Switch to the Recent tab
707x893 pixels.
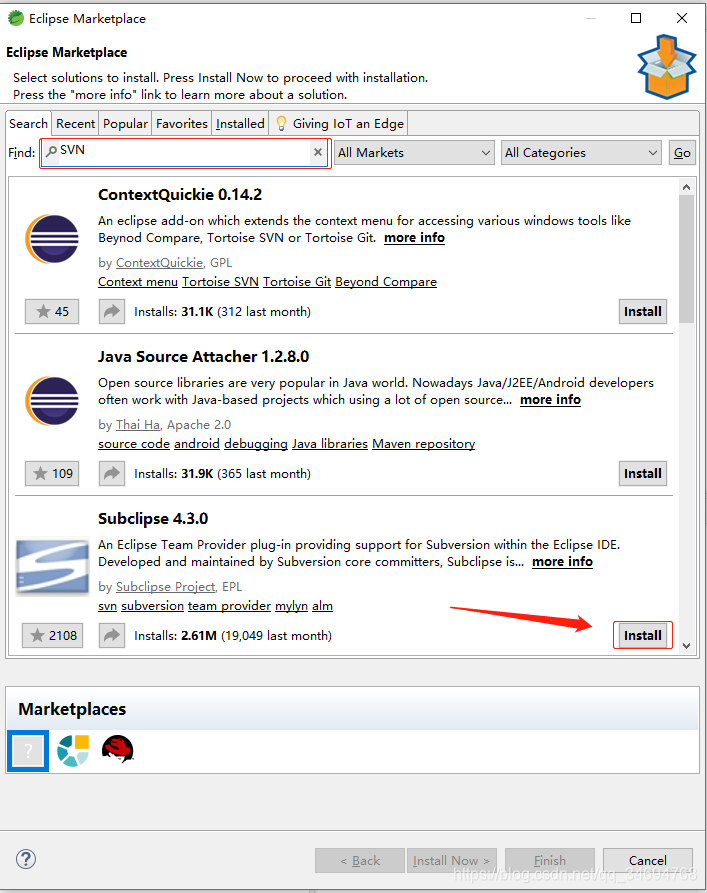(x=75, y=124)
